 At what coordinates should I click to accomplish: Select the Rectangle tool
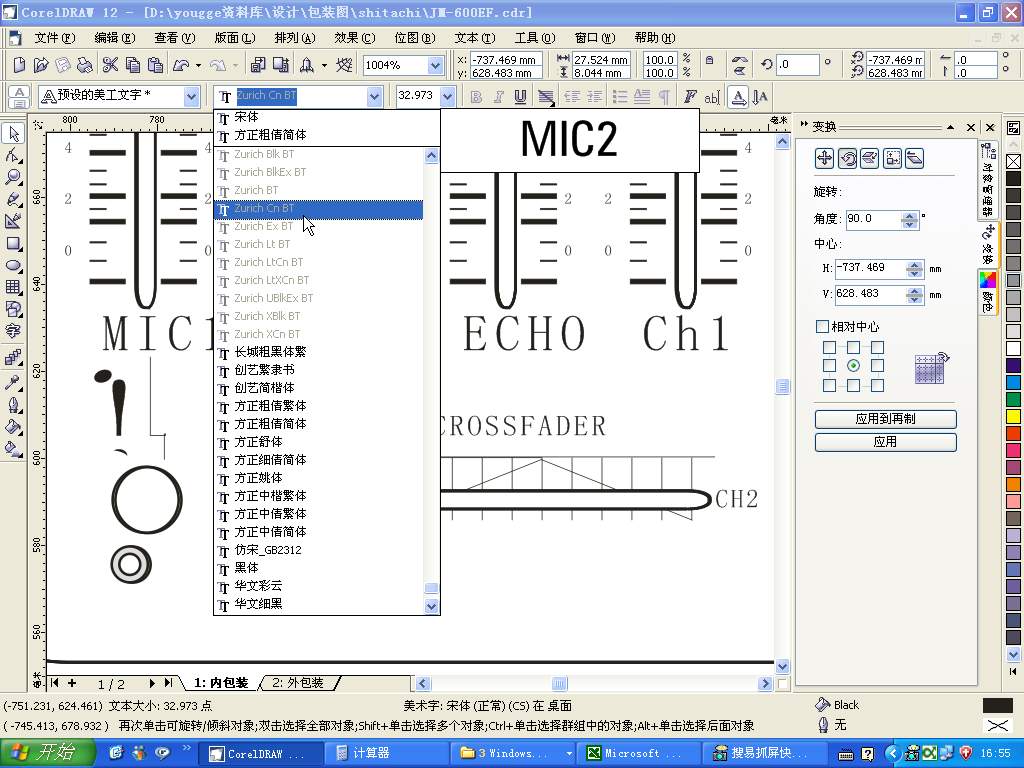pos(13,244)
